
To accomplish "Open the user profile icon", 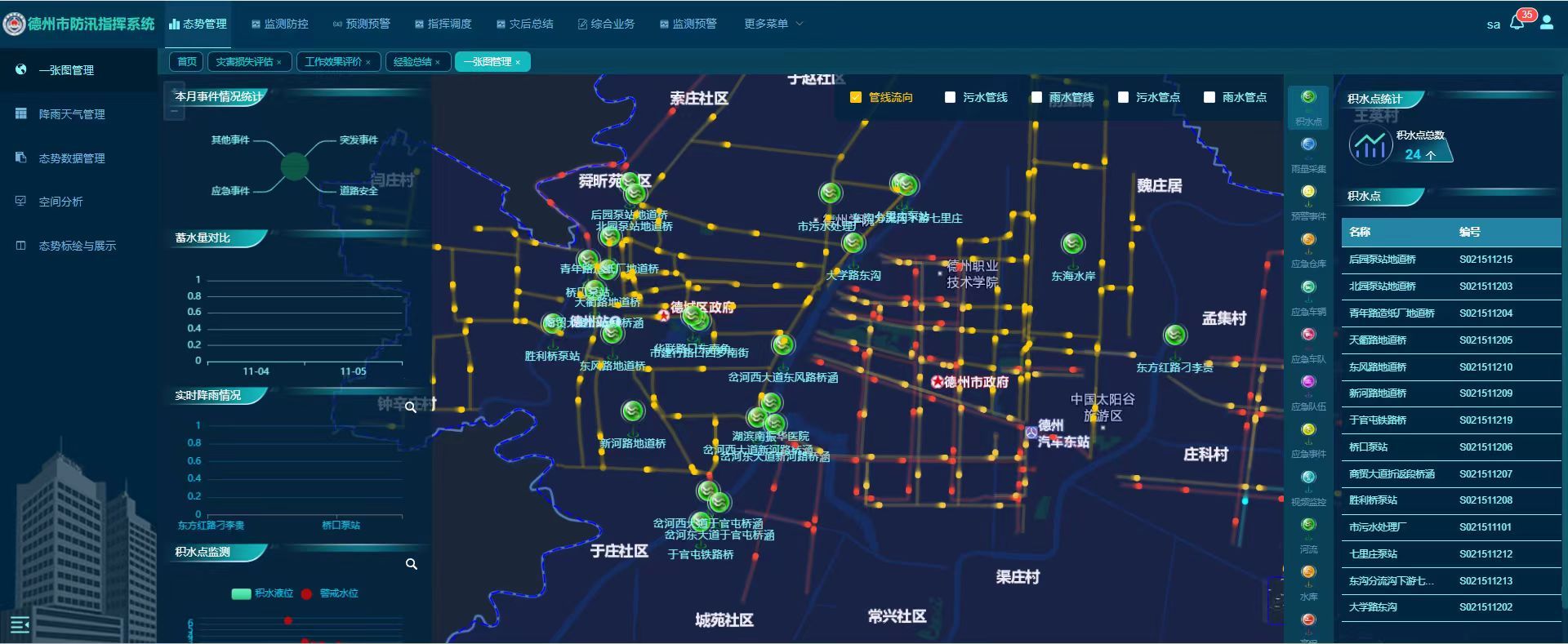I will tap(1547, 24).
